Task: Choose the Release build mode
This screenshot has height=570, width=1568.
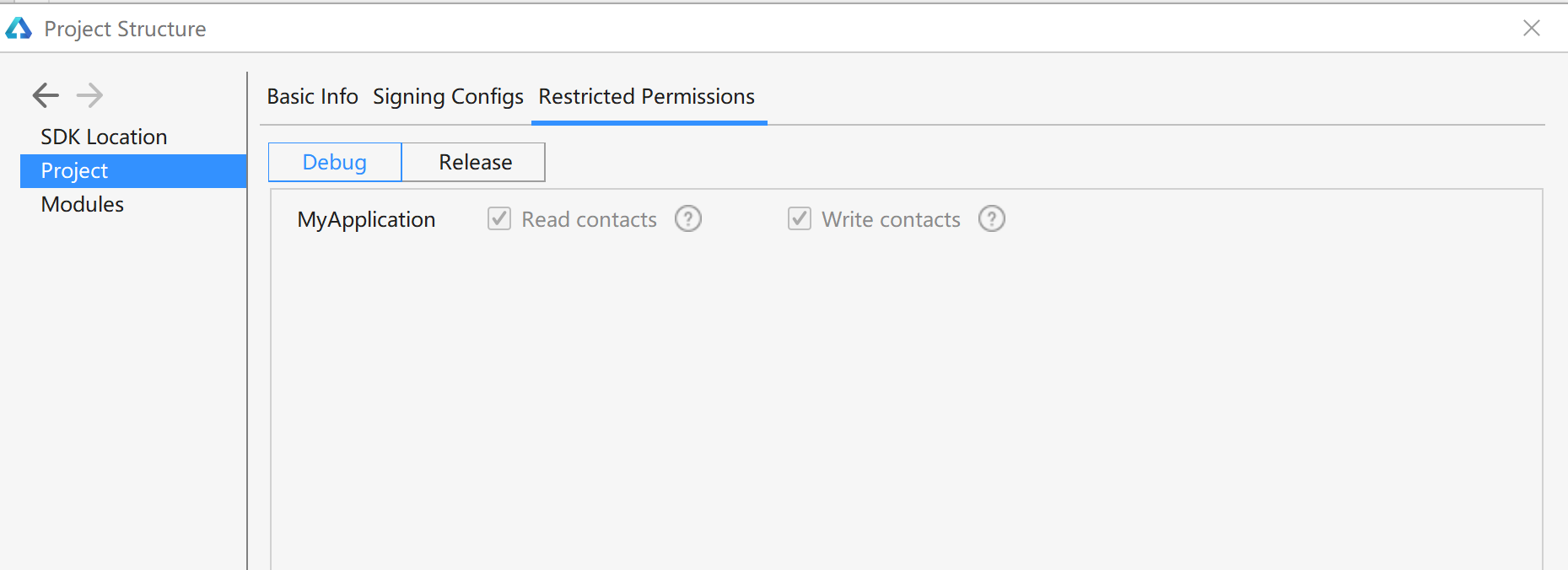Action: [x=475, y=162]
